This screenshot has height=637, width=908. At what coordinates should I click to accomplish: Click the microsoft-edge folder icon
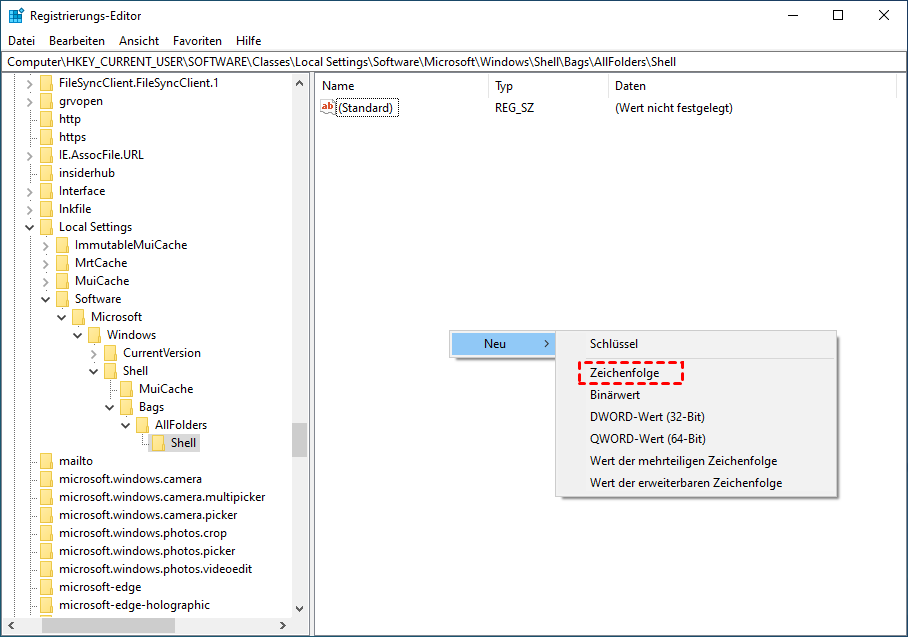pyautogui.click(x=47, y=587)
